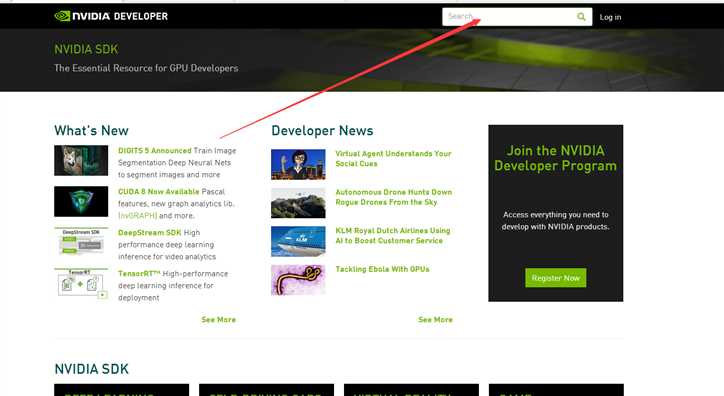
Task: Click the DeepStream SDK thumbnail
Action: point(81,242)
